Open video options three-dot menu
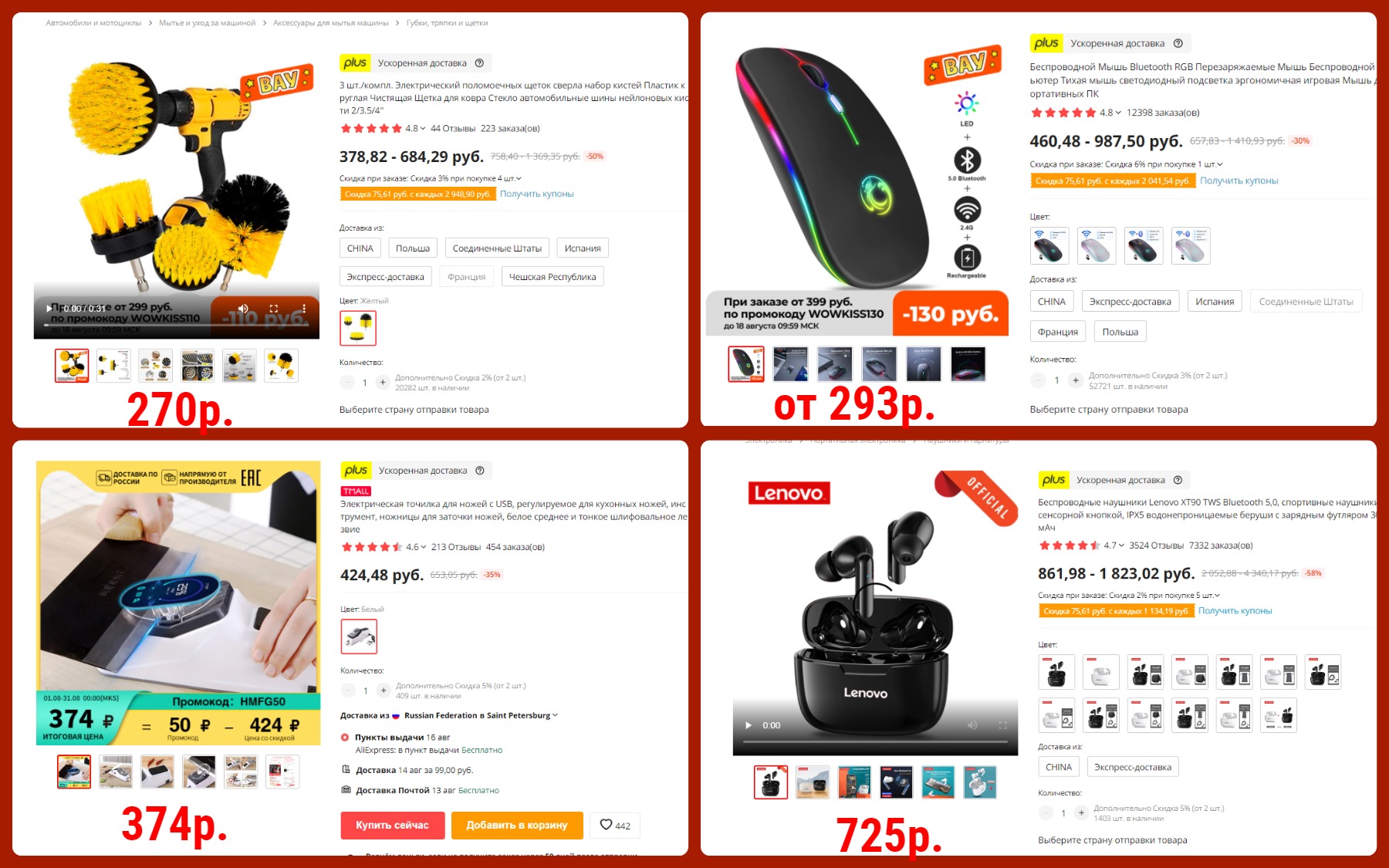The image size is (1389, 868). [304, 309]
